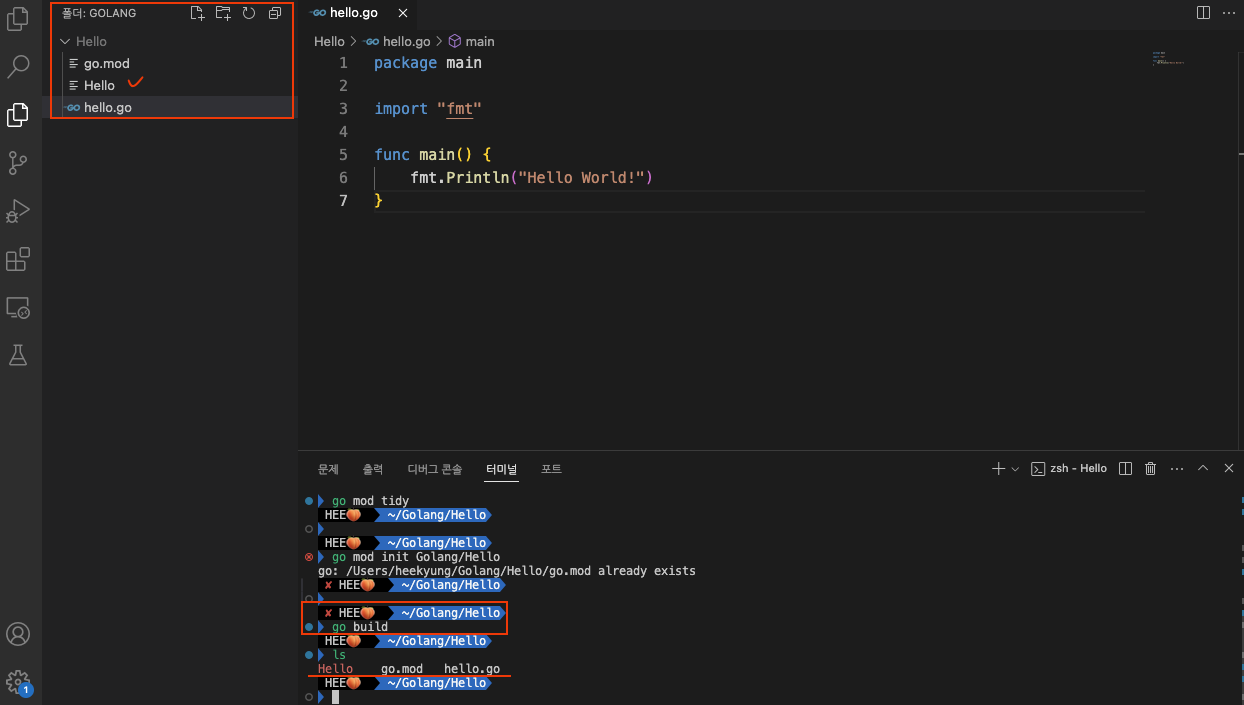Maximize the panel with up chevron
The height and width of the screenshot is (705, 1244).
tap(1203, 468)
